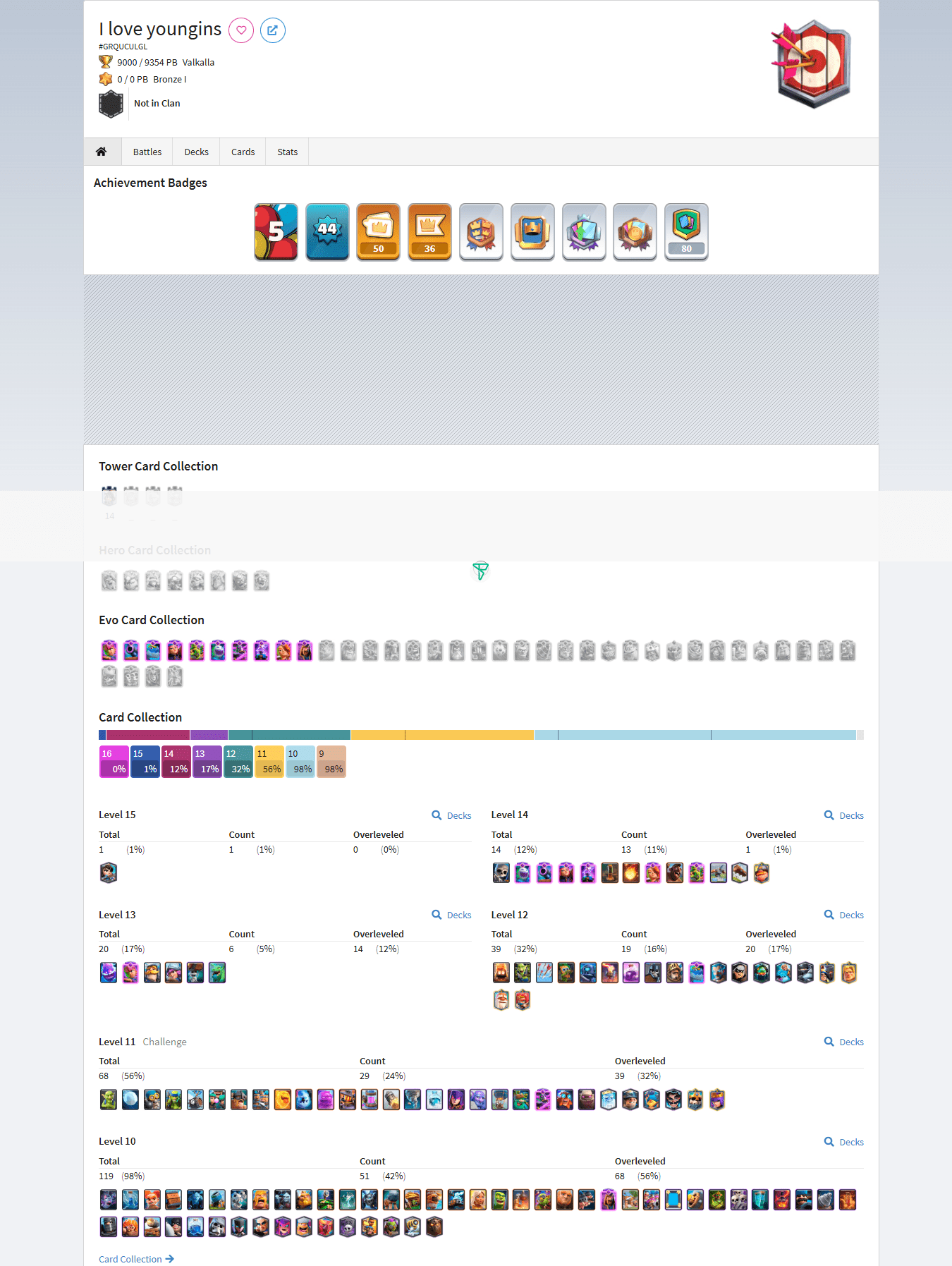Select the level 11 yellow swatch
This screenshot has width=952, height=1266.
point(269,762)
